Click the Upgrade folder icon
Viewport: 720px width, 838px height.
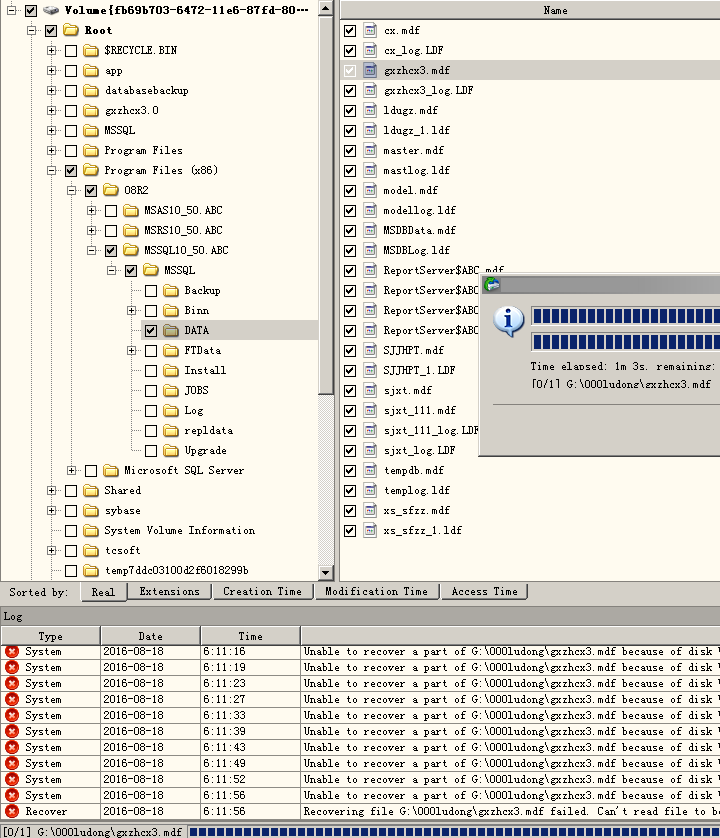(x=171, y=451)
